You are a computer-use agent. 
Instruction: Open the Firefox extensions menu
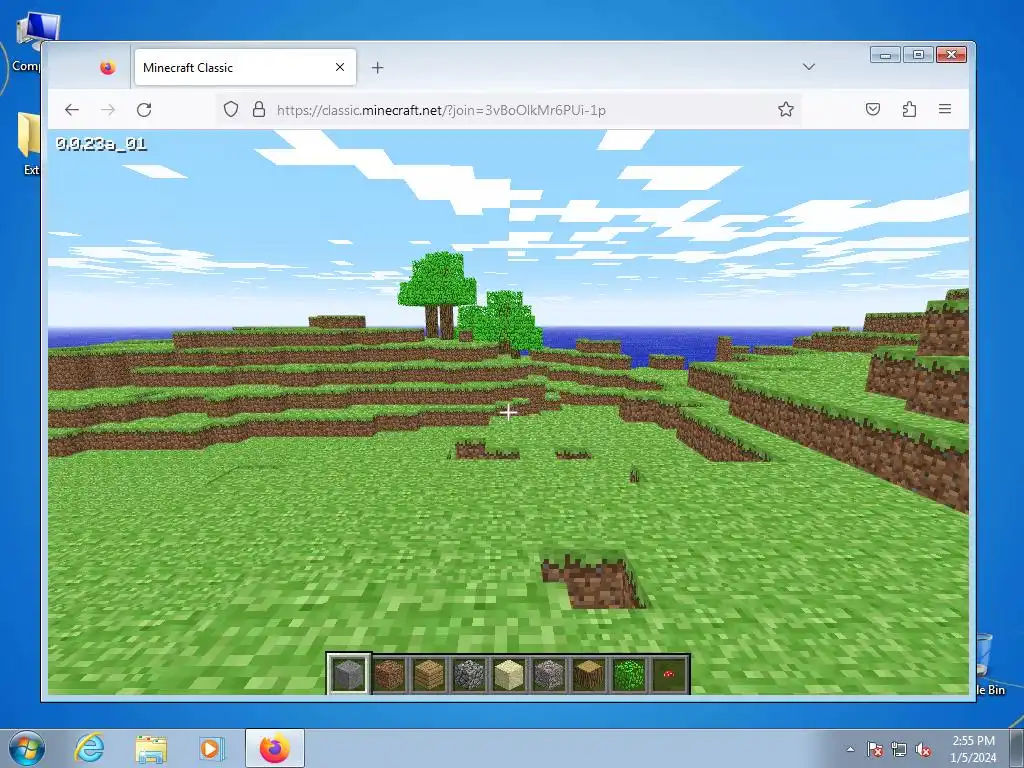pos(909,109)
